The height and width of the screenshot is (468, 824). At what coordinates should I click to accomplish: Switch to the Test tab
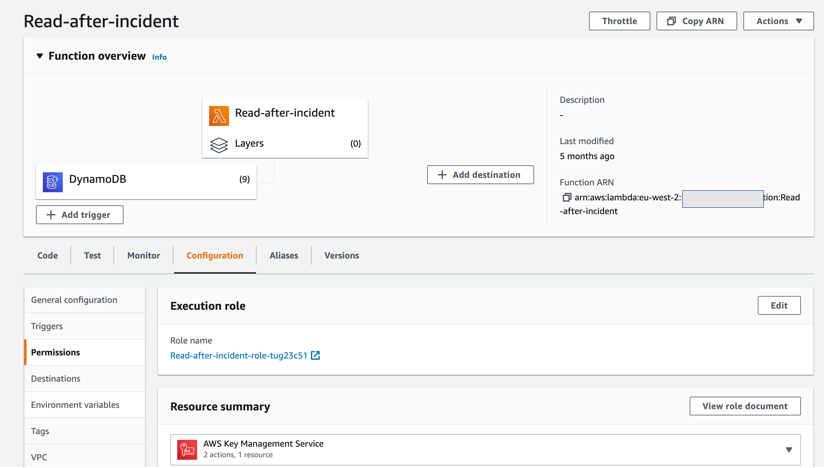click(92, 256)
